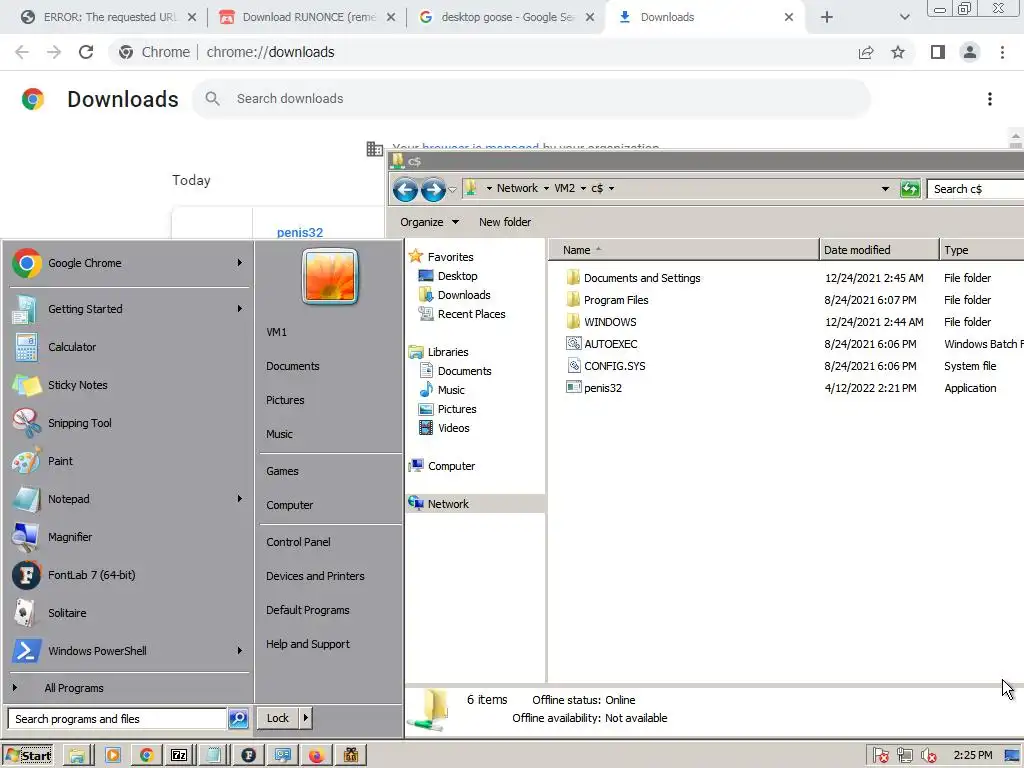1024x768 pixels.
Task: Open penis32 download link
Action: 300,232
